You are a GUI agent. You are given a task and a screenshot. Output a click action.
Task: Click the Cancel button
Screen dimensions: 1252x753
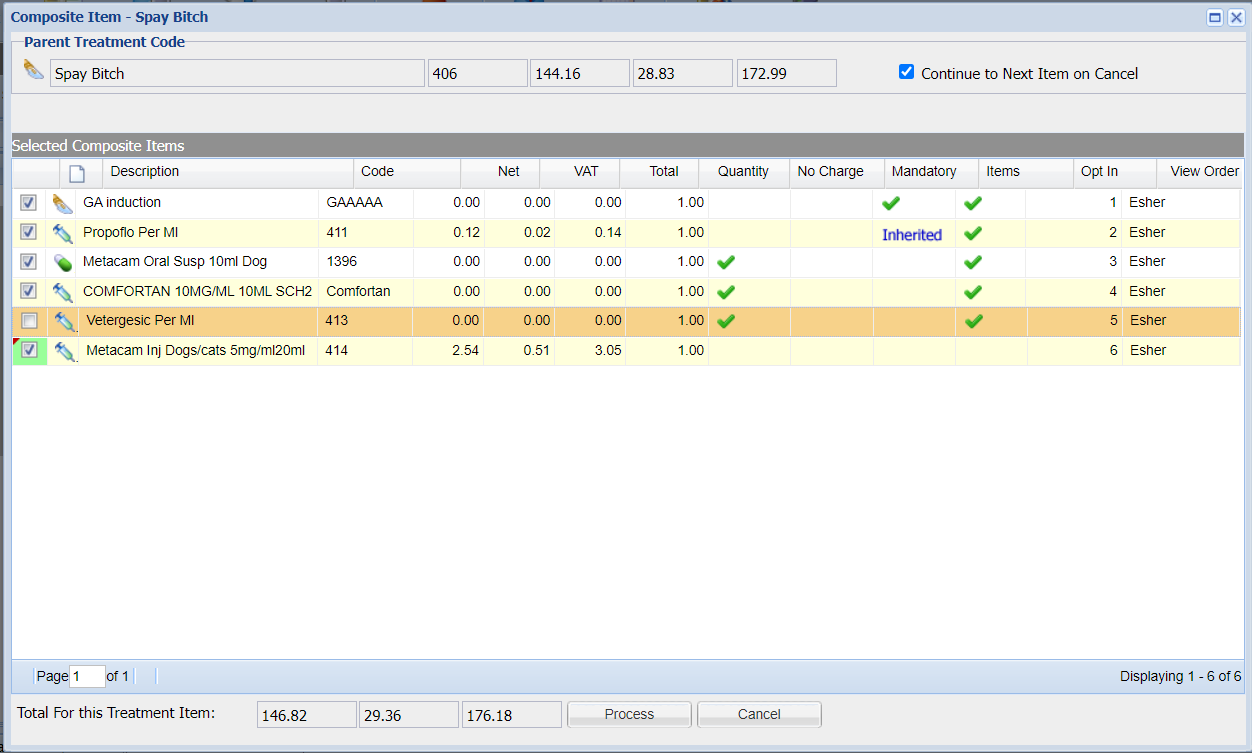pos(759,714)
